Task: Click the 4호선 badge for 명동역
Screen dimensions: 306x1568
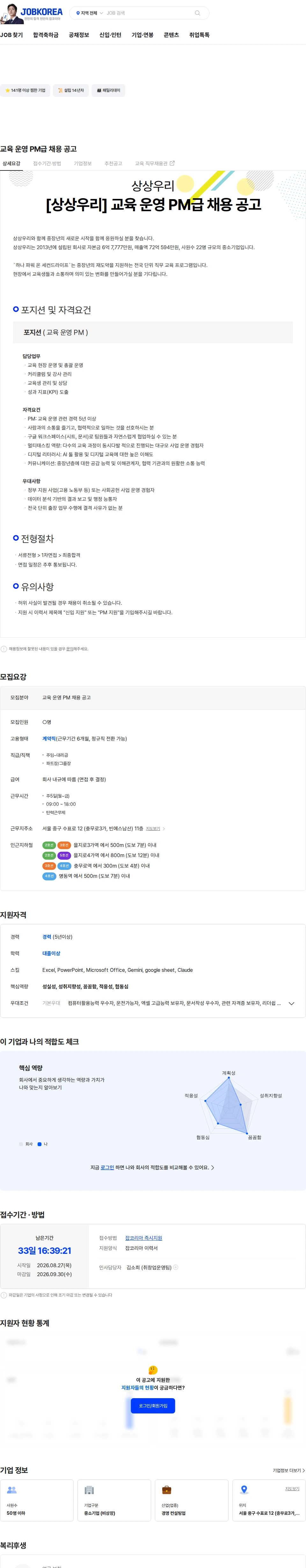Action: [x=49, y=876]
